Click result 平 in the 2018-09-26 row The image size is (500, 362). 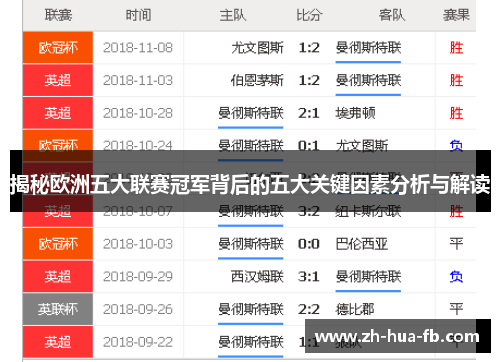[456, 310]
